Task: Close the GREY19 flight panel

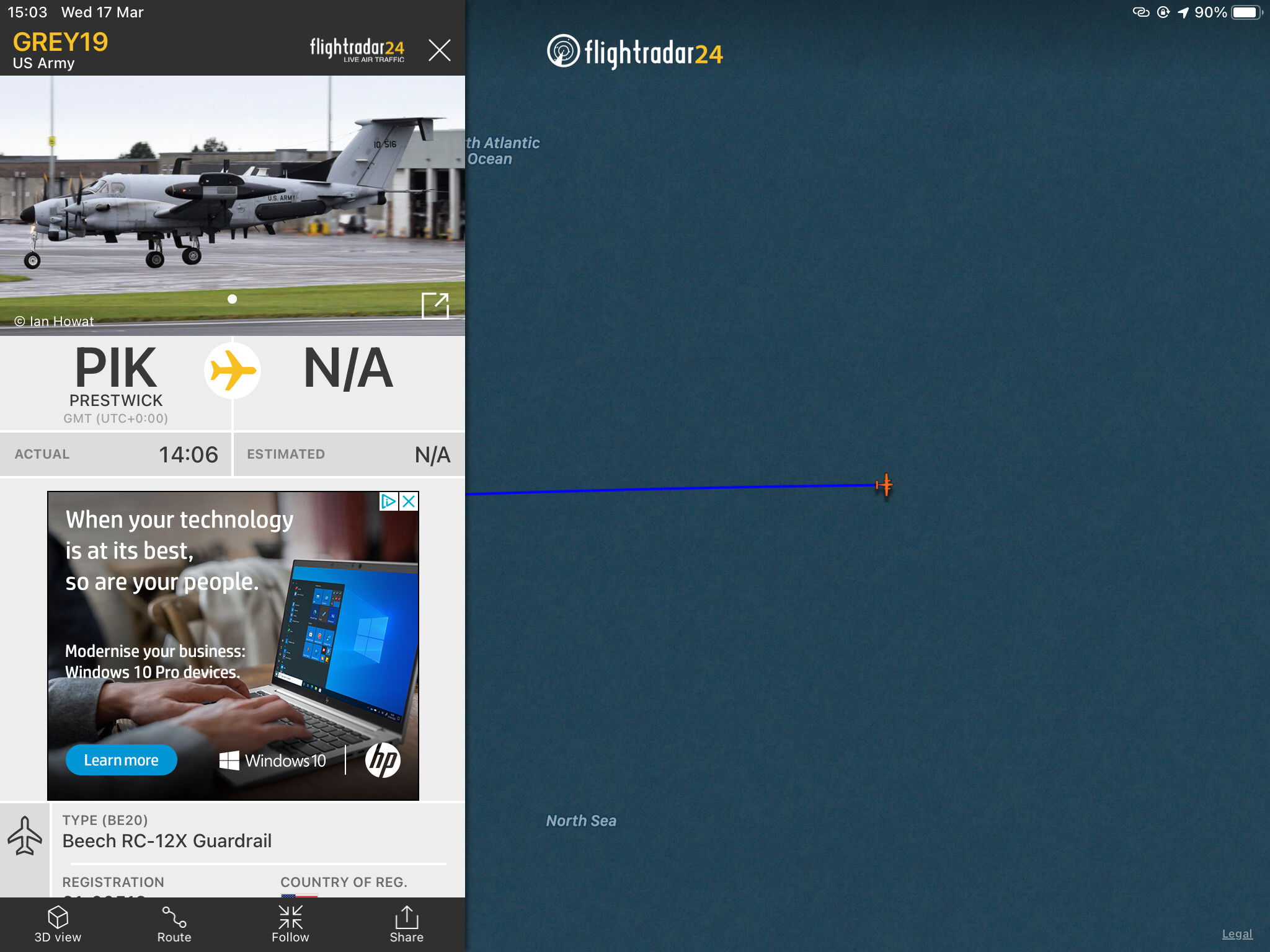Action: (439, 50)
